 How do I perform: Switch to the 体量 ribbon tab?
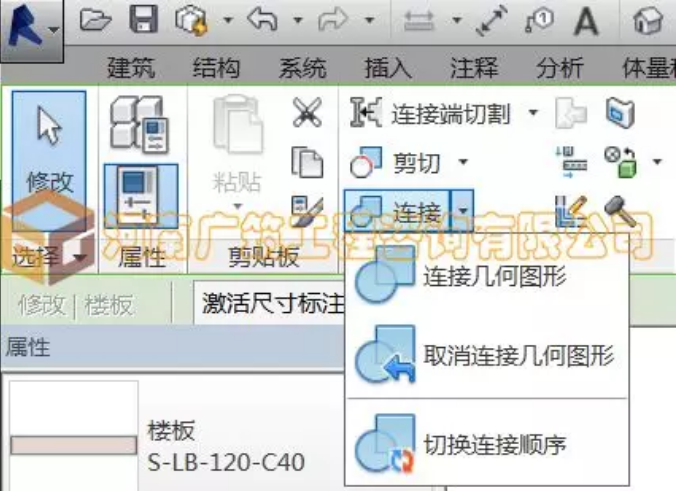[648, 68]
